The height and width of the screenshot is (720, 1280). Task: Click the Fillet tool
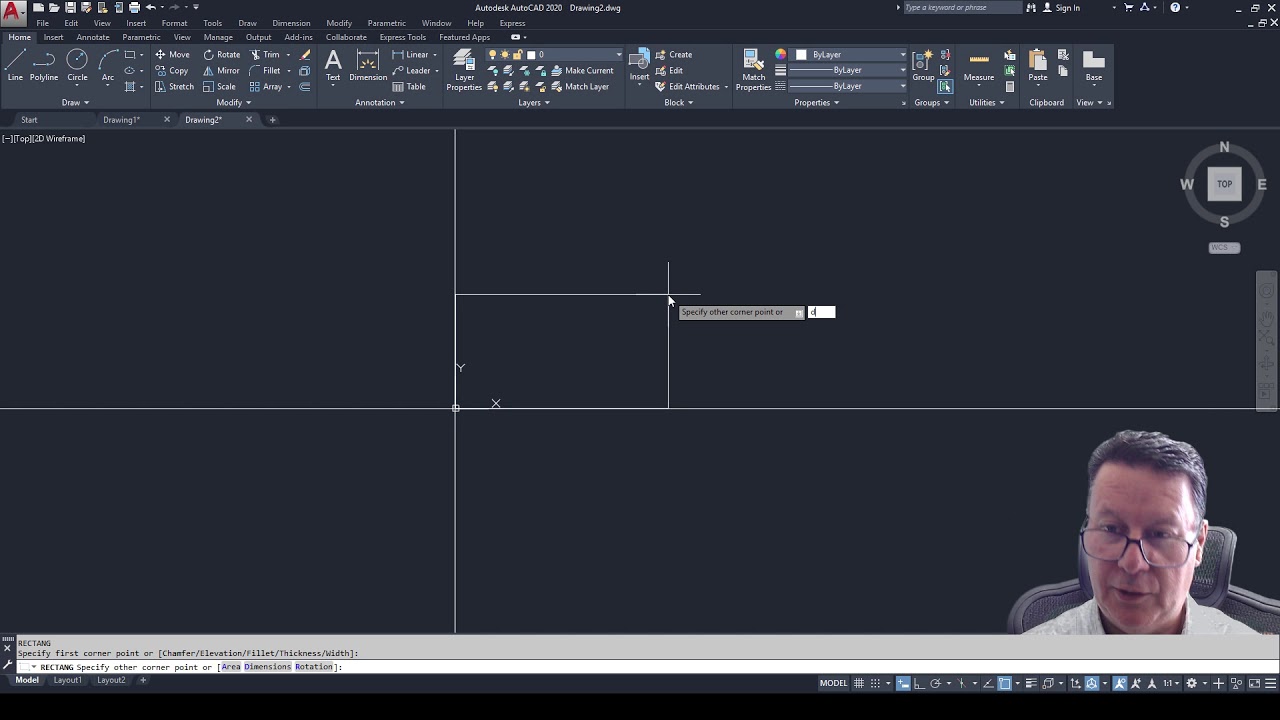(264, 71)
